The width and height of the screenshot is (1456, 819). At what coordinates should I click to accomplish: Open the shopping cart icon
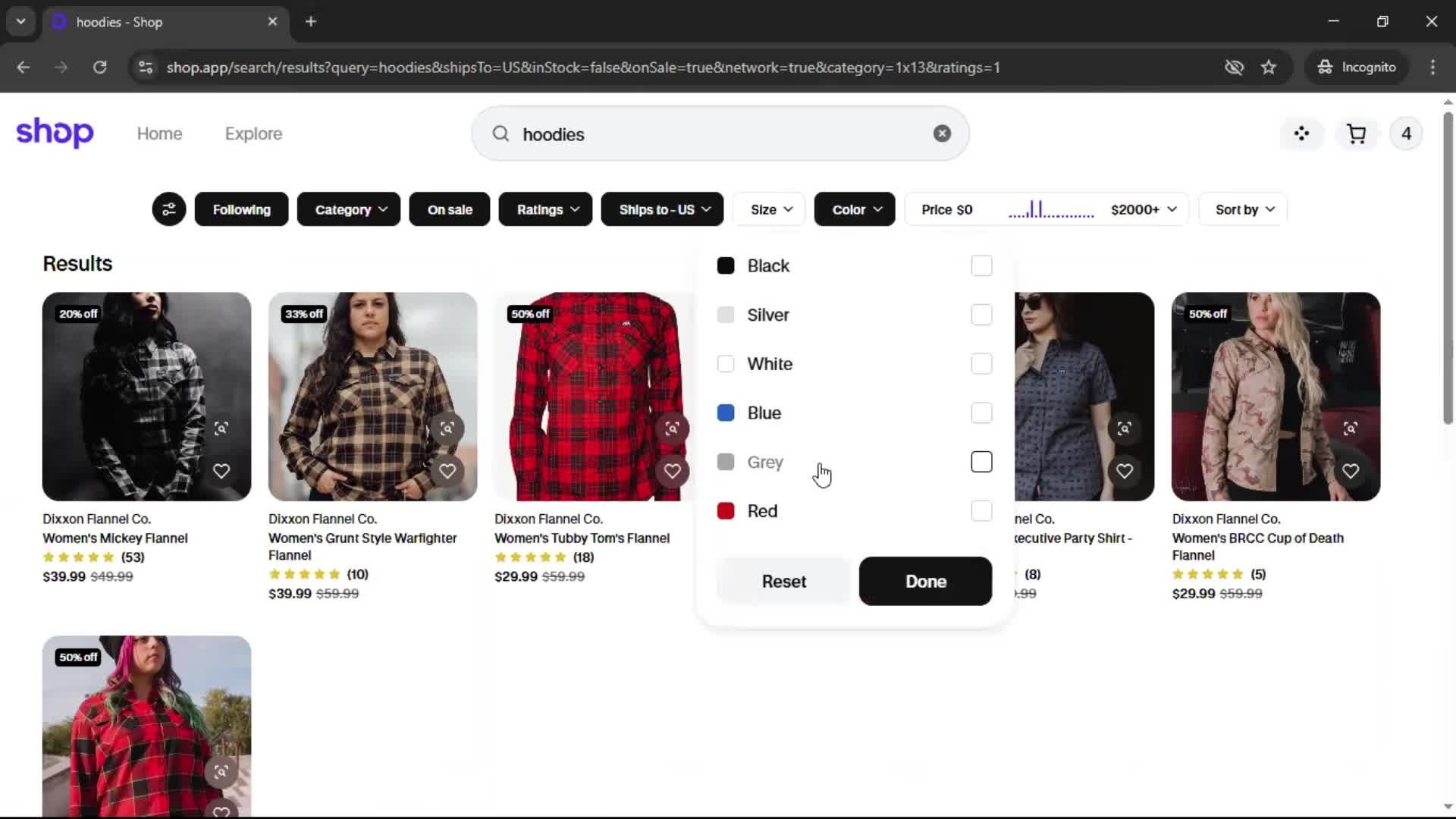tap(1356, 134)
